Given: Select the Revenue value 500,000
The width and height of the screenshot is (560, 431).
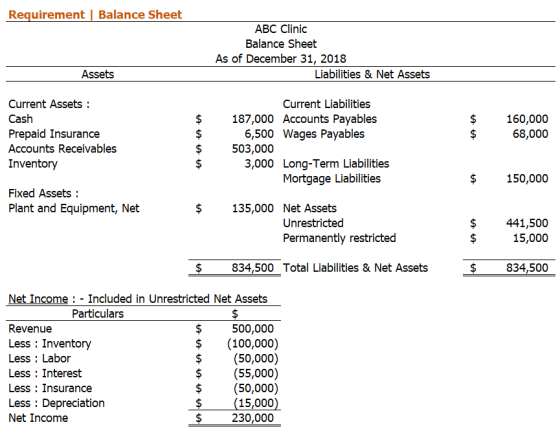Looking at the screenshot, I should (252, 329).
